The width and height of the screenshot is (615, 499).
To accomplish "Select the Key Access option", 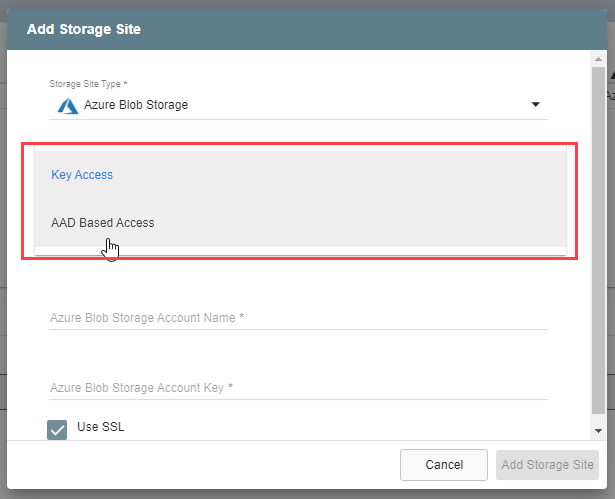I will [x=82, y=175].
